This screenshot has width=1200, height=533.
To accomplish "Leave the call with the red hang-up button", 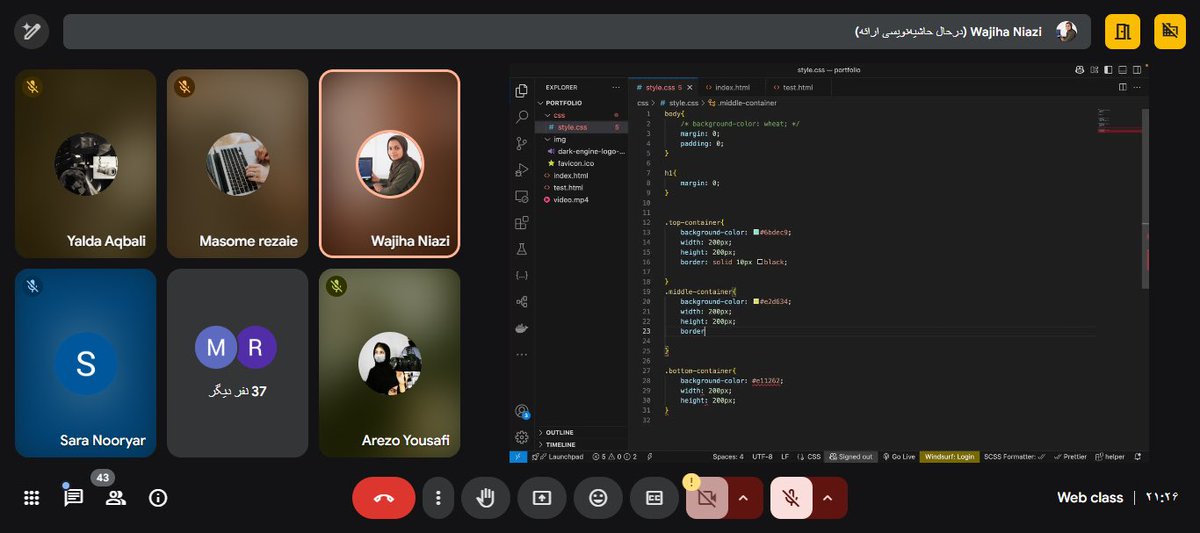I will [384, 498].
